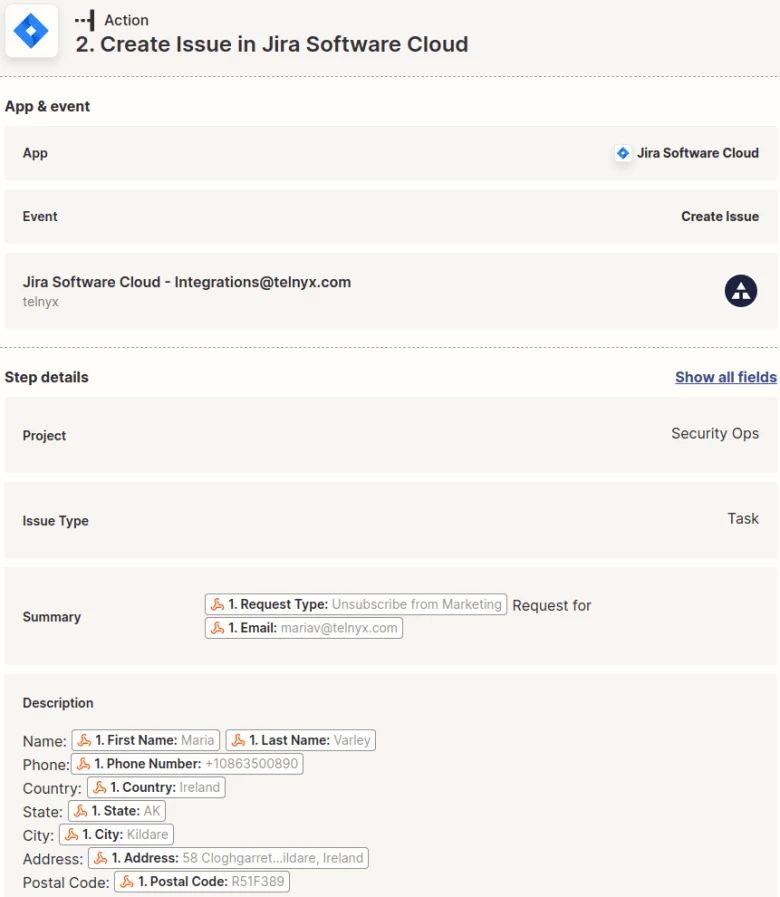780x897 pixels.
Task: Click the large Jira Software Cloud logo
Action: point(31,30)
